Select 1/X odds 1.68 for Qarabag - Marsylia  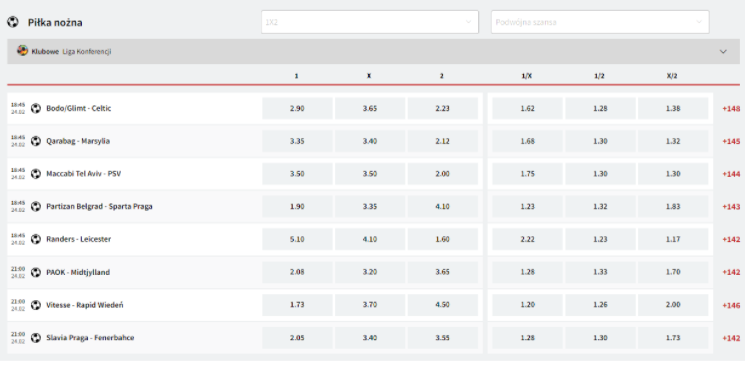[527, 141]
